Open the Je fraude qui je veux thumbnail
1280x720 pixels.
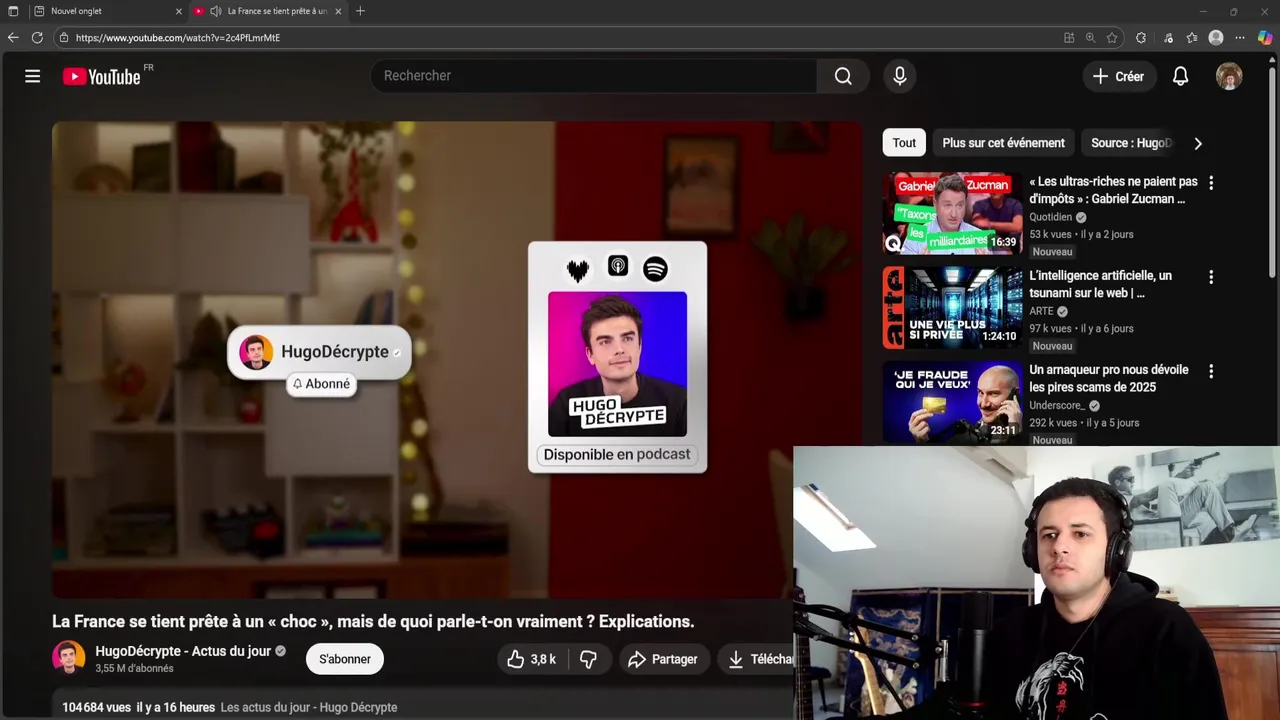(x=952, y=402)
